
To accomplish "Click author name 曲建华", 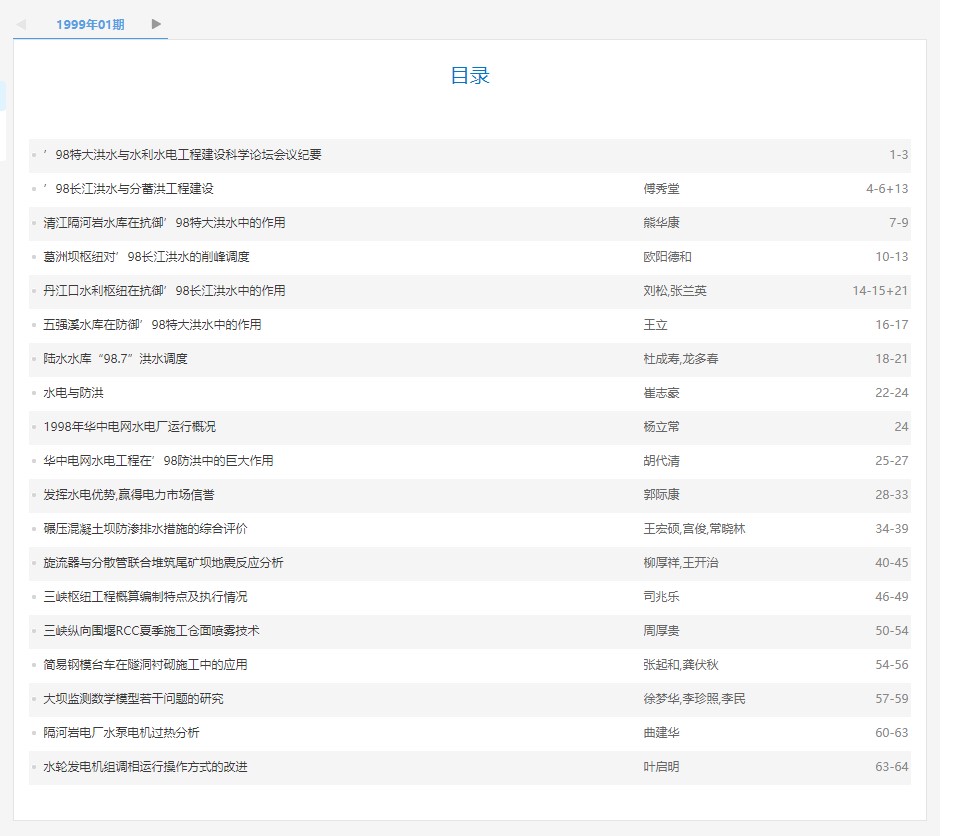I will (x=662, y=733).
